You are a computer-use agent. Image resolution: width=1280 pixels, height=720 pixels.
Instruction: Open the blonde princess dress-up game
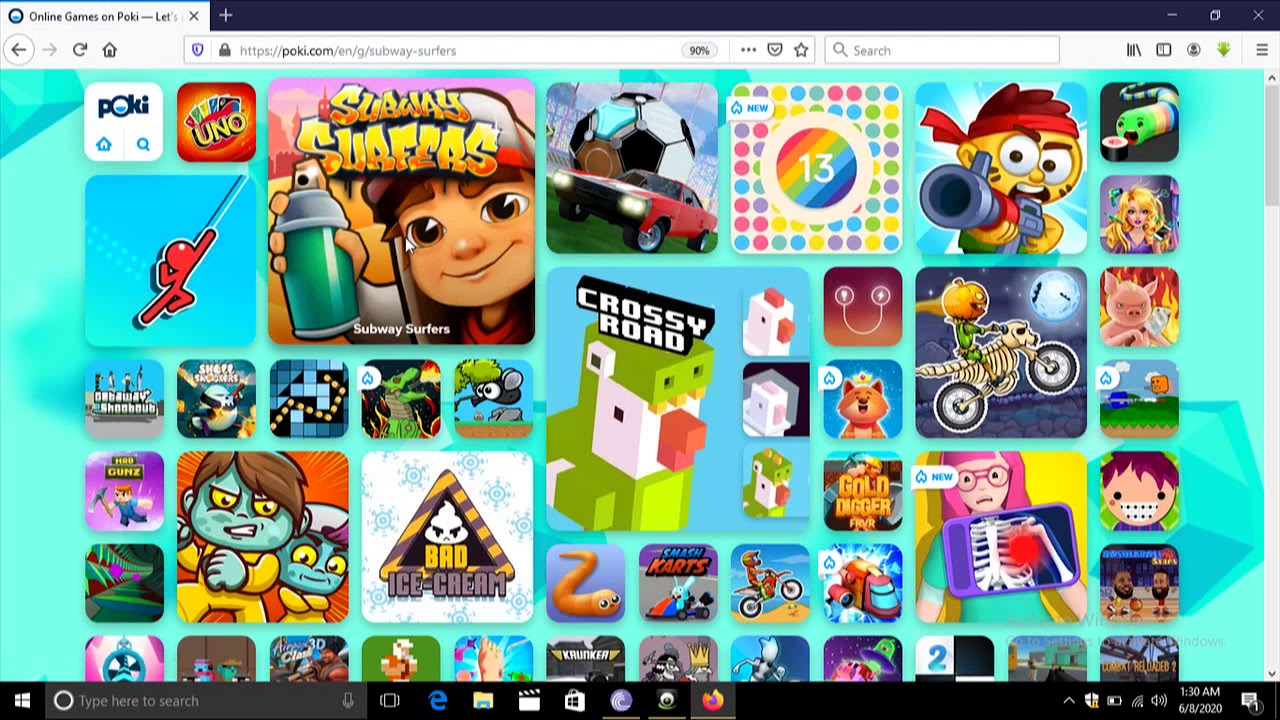[1139, 214]
